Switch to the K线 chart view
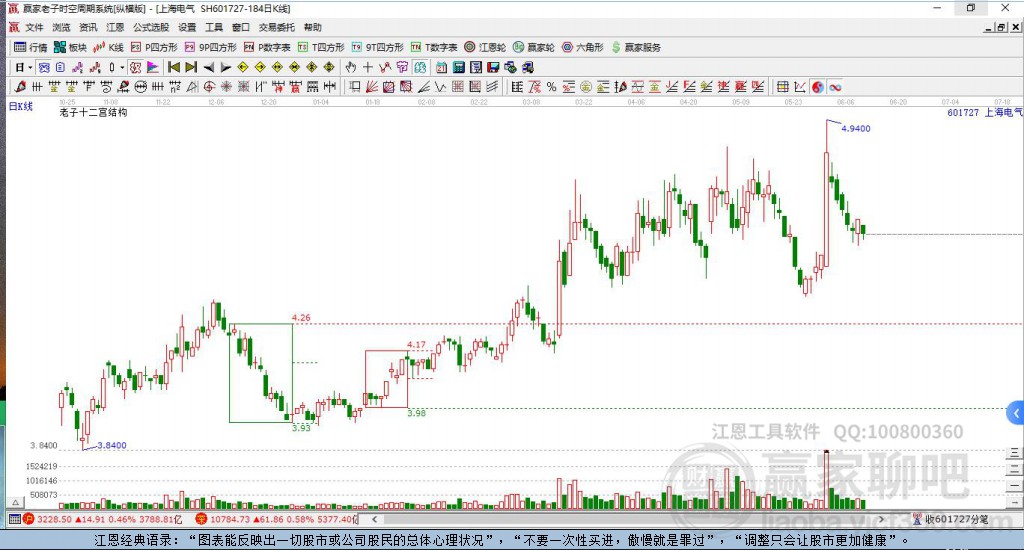The image size is (1024, 550). point(108,47)
